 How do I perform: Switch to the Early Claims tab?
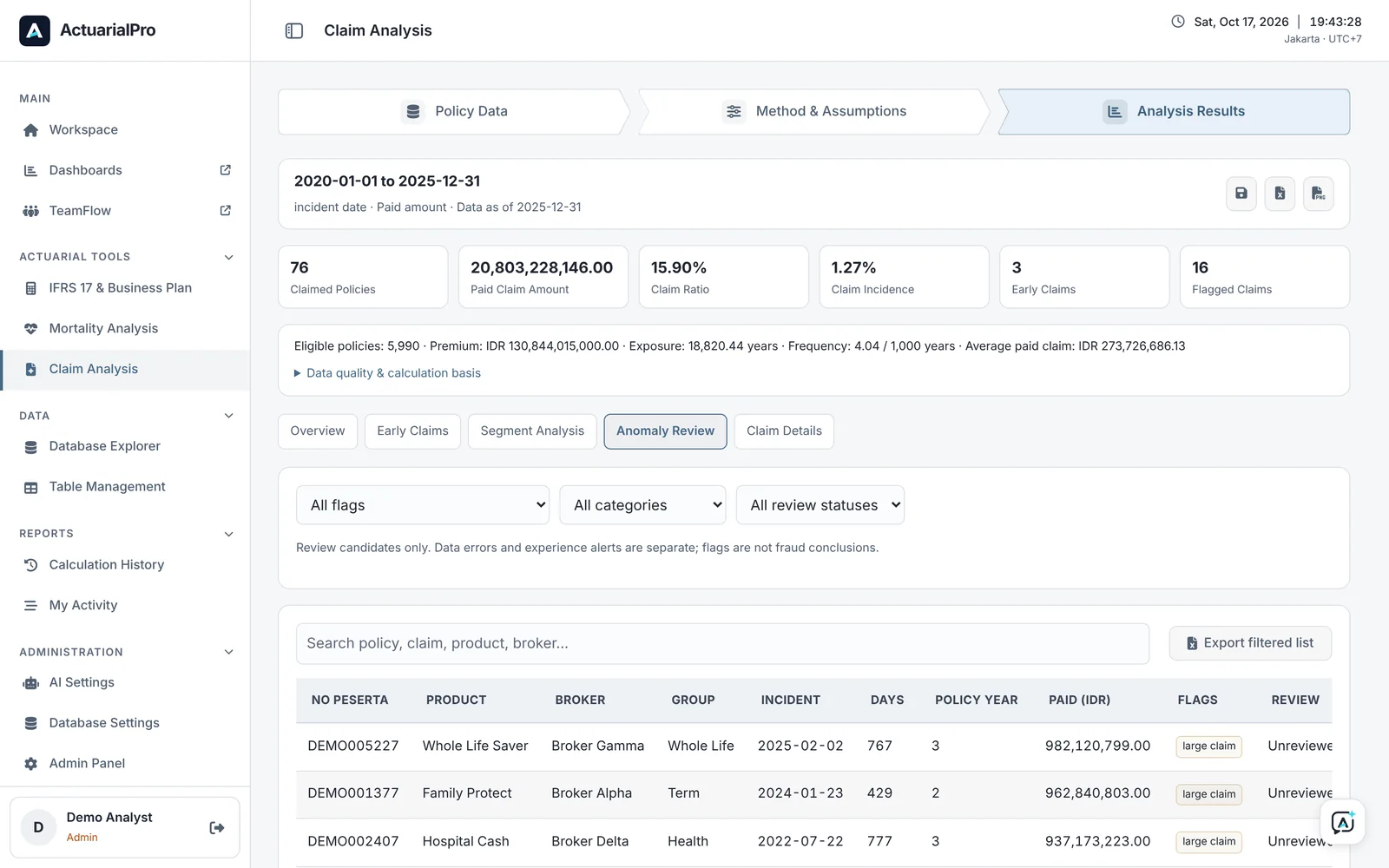[x=413, y=431]
